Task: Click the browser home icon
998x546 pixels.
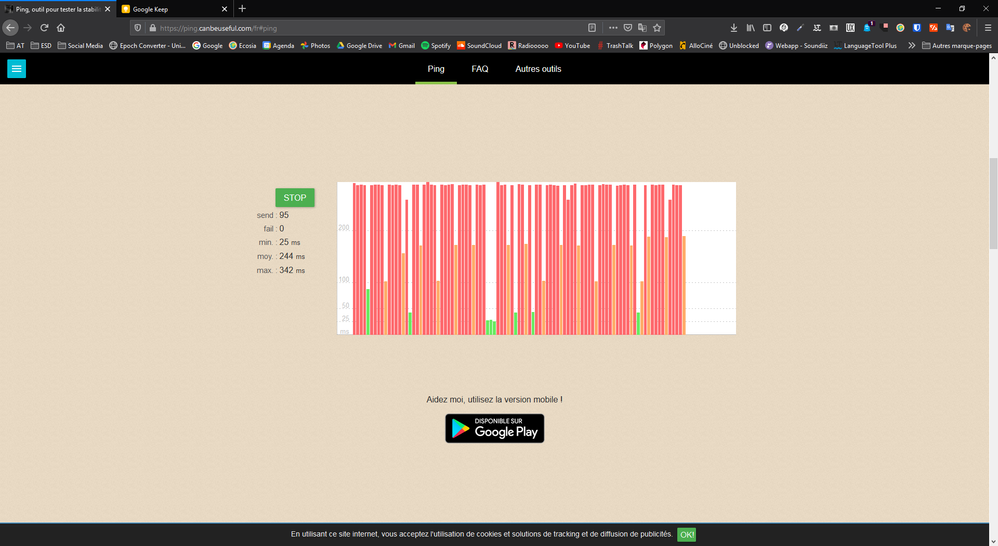Action: [x=61, y=28]
